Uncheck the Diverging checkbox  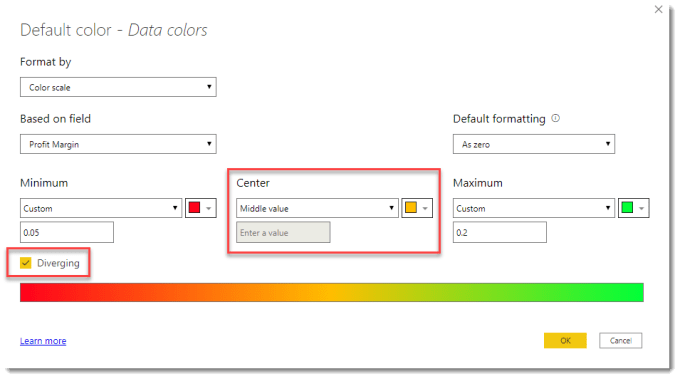[26, 263]
